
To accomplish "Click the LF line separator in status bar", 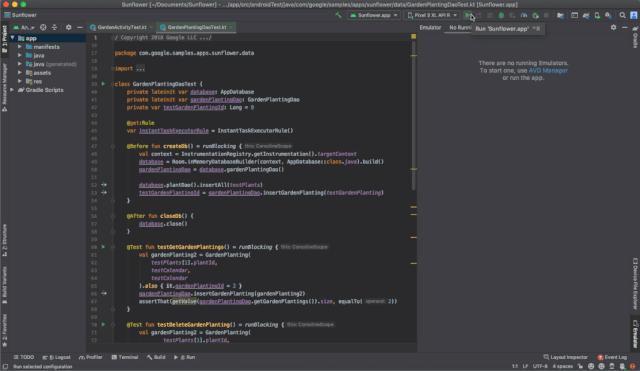I will coord(525,367).
